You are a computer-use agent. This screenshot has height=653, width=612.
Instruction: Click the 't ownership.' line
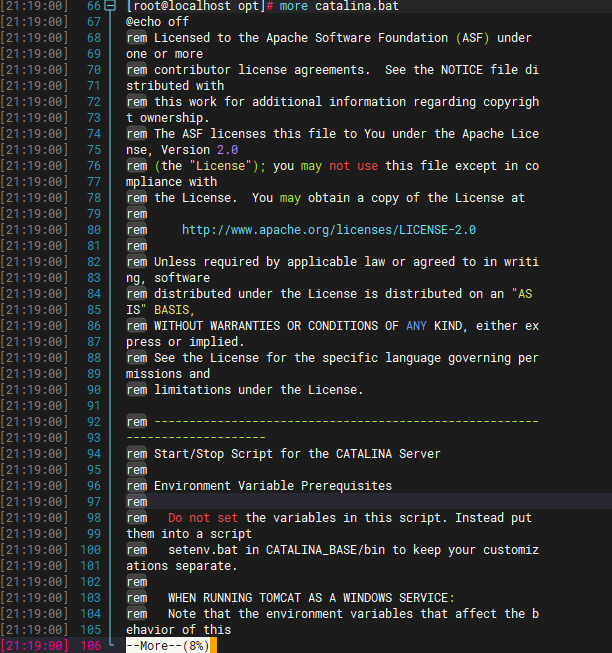click(x=168, y=118)
